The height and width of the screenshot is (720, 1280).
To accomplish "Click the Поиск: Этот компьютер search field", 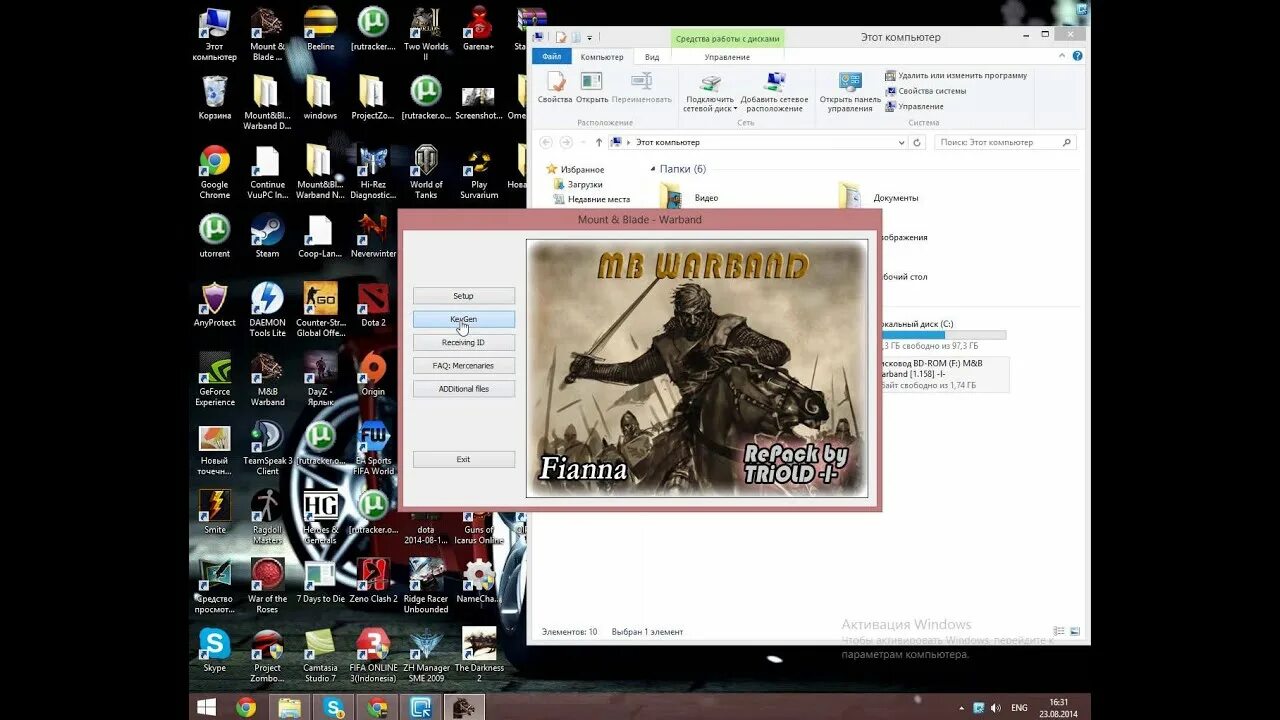I will [1006, 143].
